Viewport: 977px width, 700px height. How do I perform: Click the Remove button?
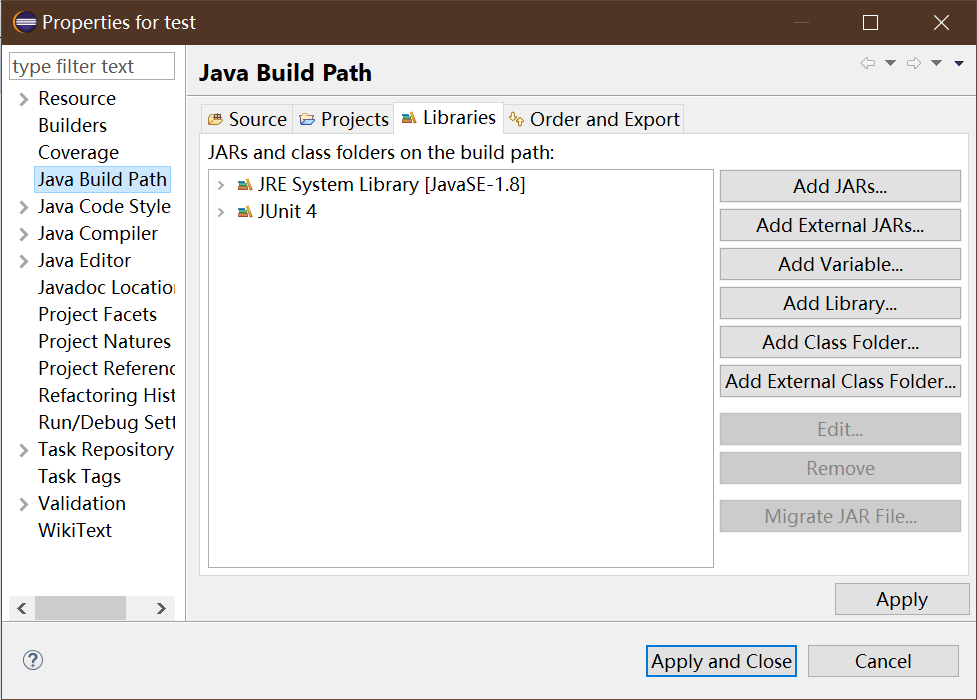coord(840,468)
